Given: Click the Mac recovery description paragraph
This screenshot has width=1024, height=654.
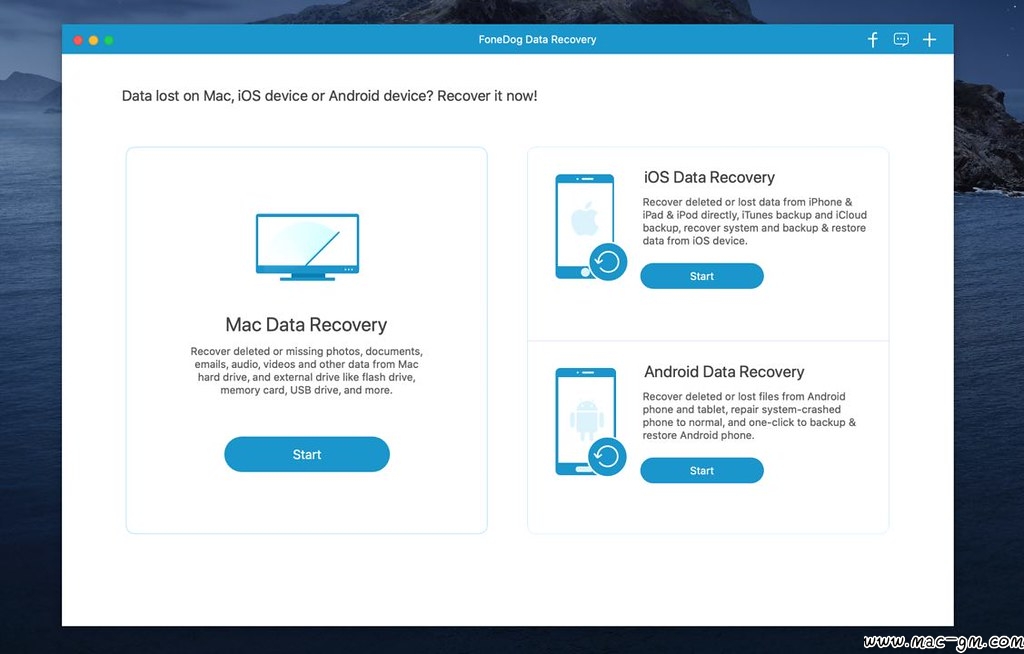Looking at the screenshot, I should point(306,370).
